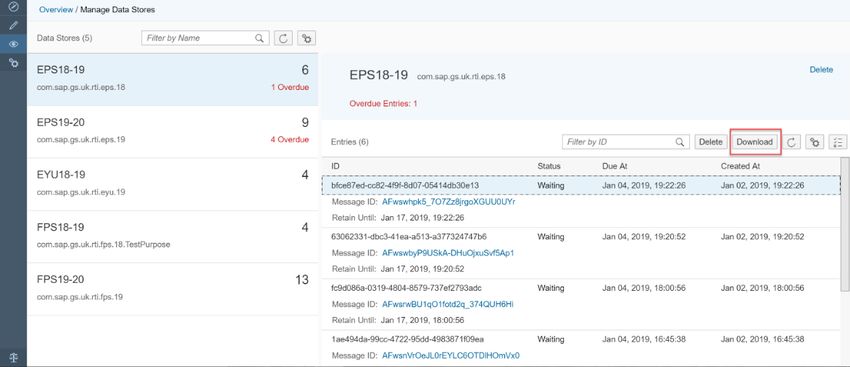Image resolution: width=850 pixels, height=367 pixels.
Task: Click 'Retain Until: Jan 17, 2019, 19:22:26' text
Action: (398, 218)
